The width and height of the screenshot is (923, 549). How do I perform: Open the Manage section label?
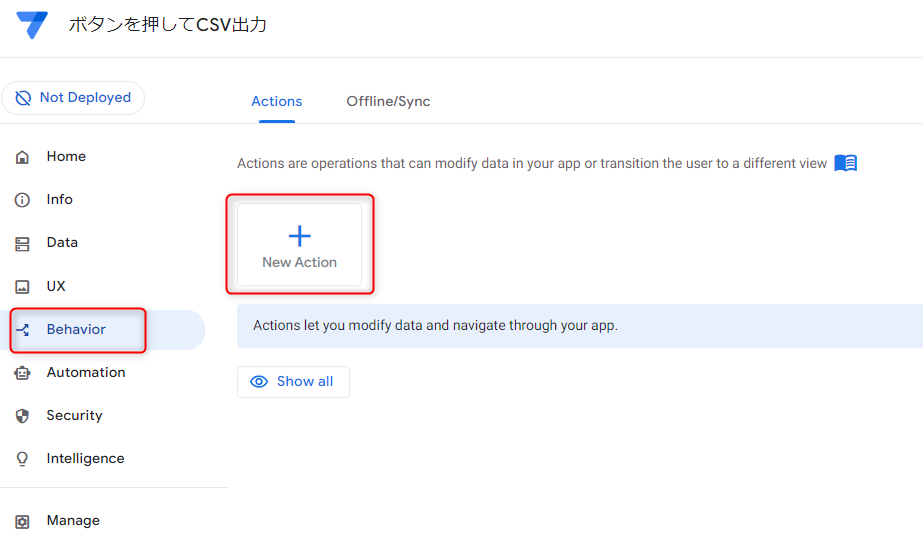click(73, 521)
